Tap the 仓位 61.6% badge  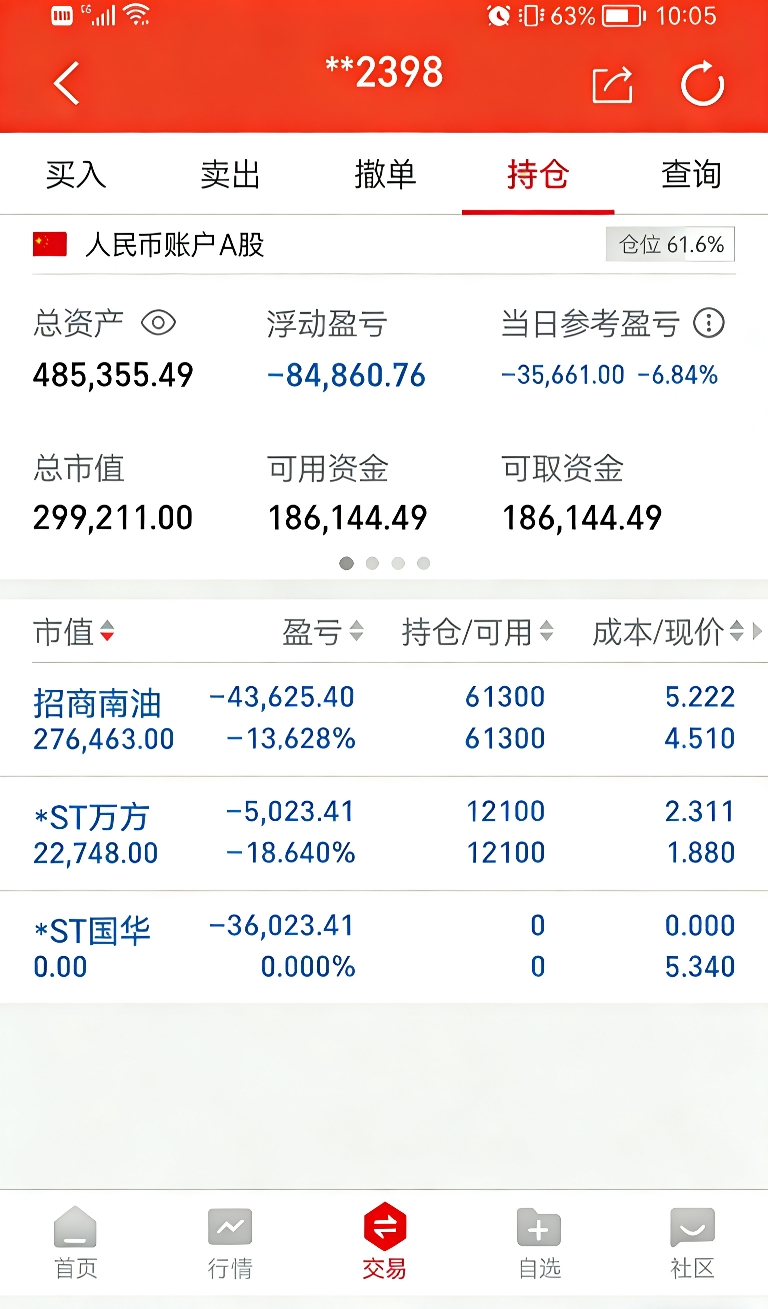tap(671, 245)
